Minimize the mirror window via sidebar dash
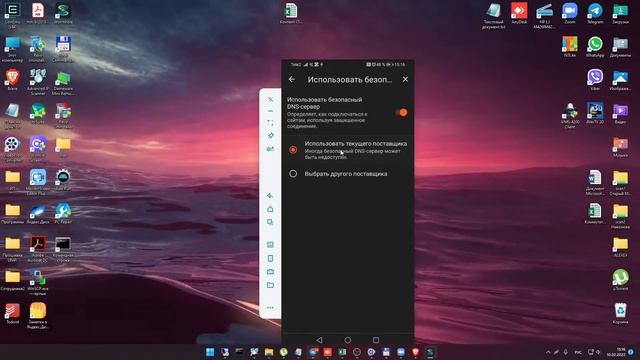The width and height of the screenshot is (640, 360). (x=270, y=111)
